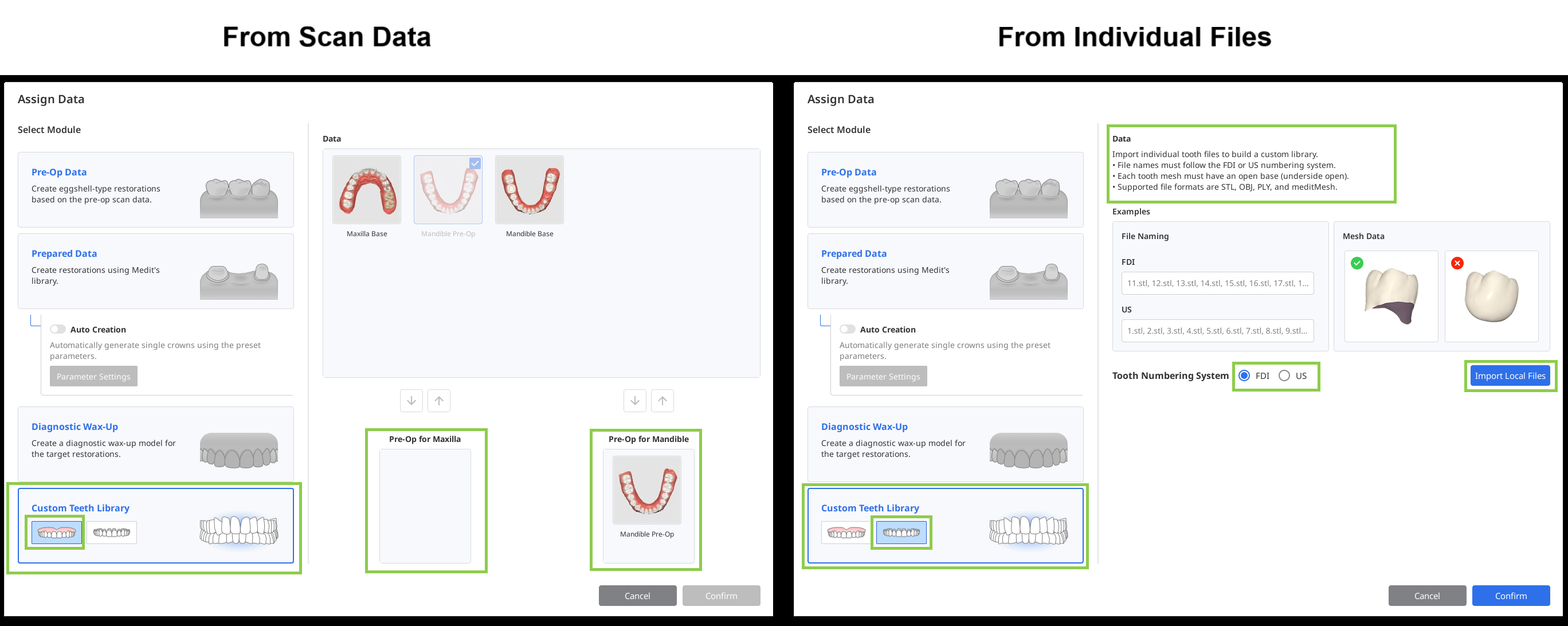Click Confirm in right Assign Data window
1568x626 pixels.
click(x=1511, y=596)
